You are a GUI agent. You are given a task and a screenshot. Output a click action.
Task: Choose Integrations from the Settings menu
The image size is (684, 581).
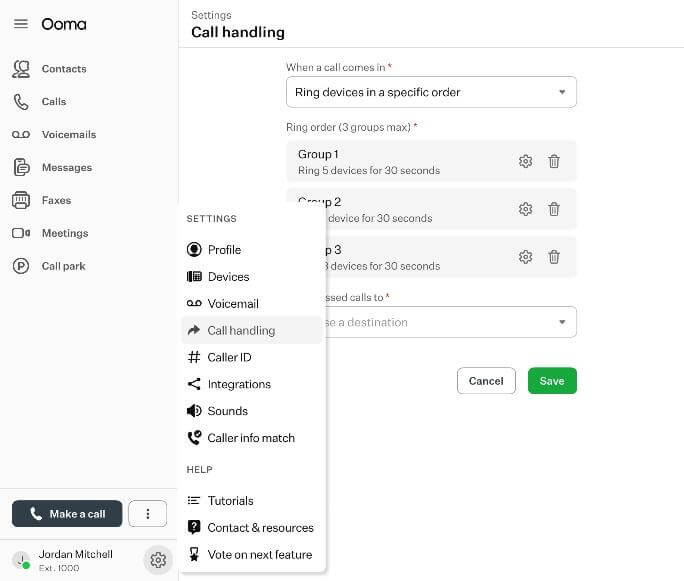(238, 384)
